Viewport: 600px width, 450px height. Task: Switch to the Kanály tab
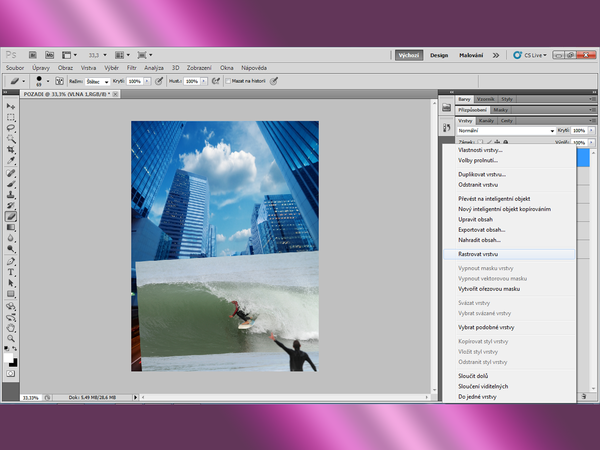[x=486, y=120]
